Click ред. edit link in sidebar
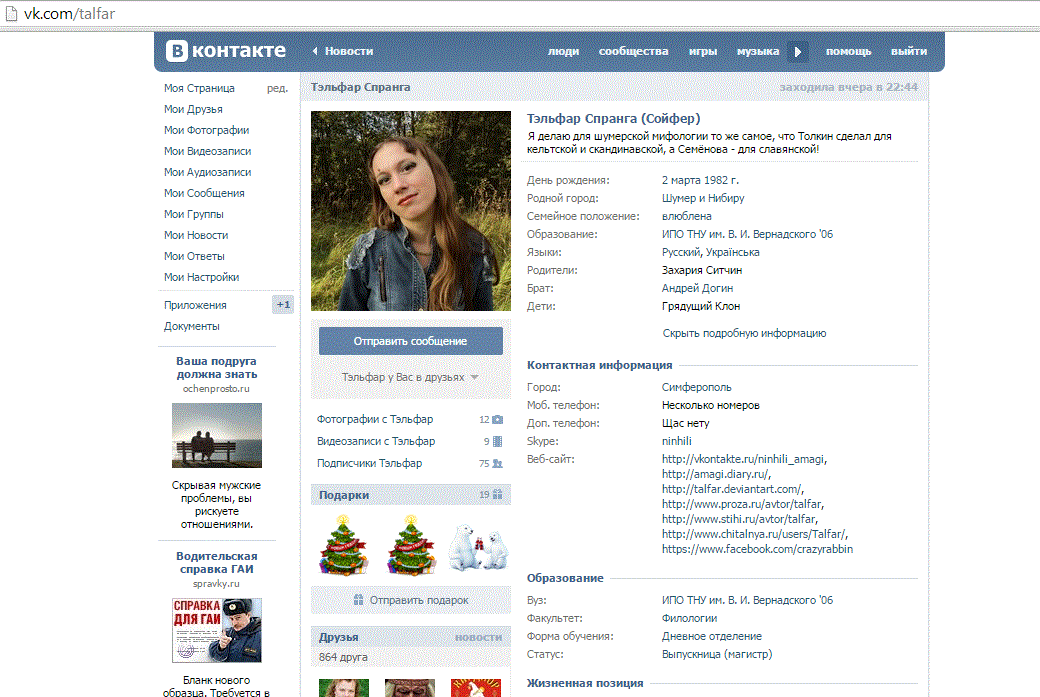This screenshot has height=697, width=1040. (277, 88)
